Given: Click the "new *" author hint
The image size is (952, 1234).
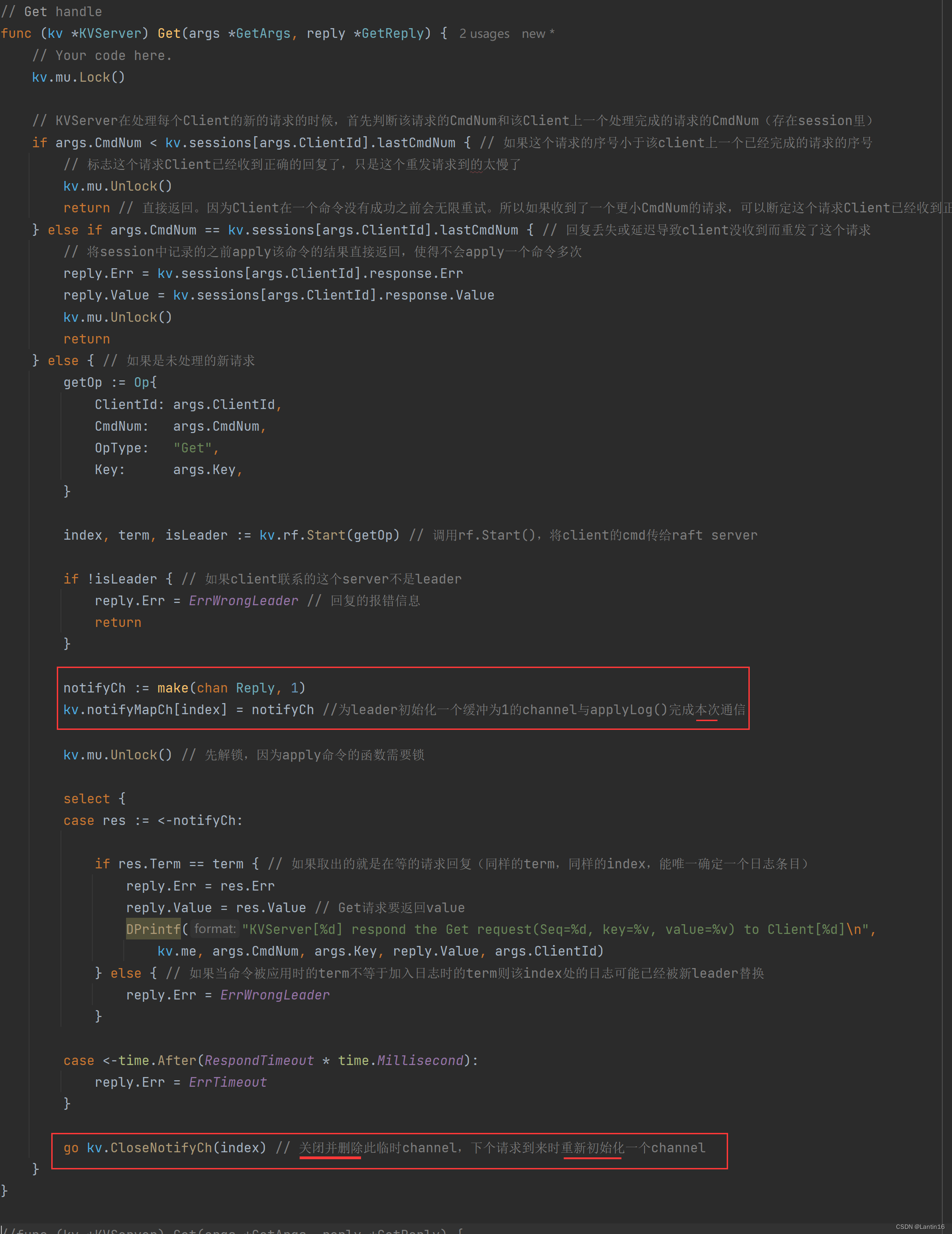Looking at the screenshot, I should 537,34.
